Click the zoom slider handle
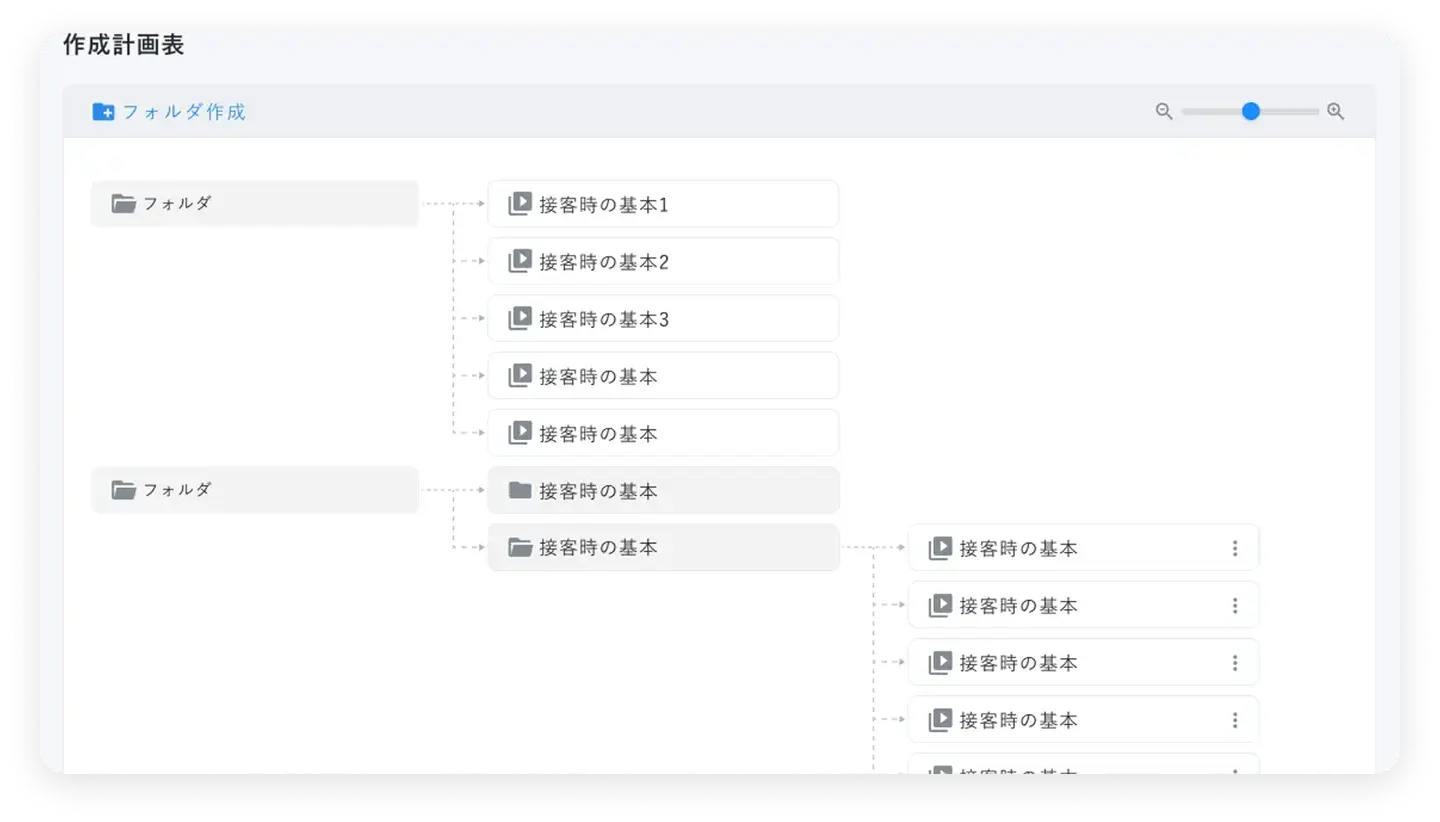Image resolution: width=1440 pixels, height=822 pixels. (1250, 112)
